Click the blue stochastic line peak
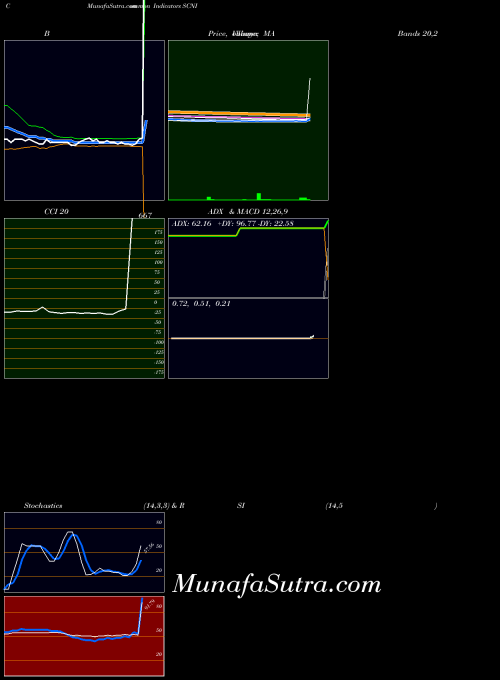This screenshot has width=500, height=680. tap(74, 535)
